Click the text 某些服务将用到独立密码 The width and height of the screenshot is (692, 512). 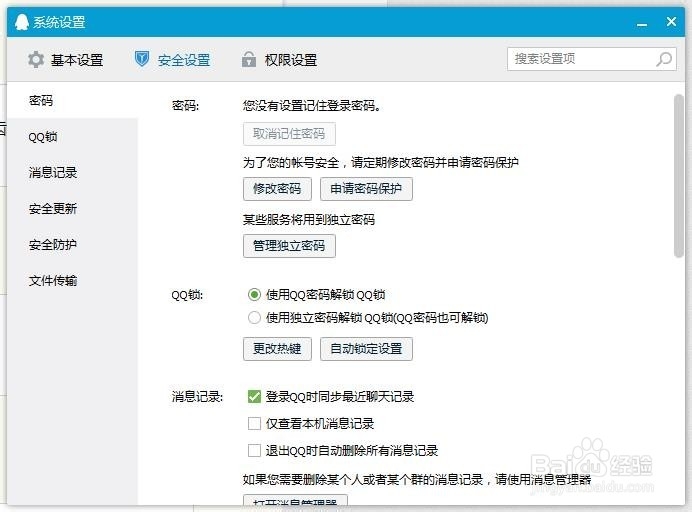(x=309, y=219)
